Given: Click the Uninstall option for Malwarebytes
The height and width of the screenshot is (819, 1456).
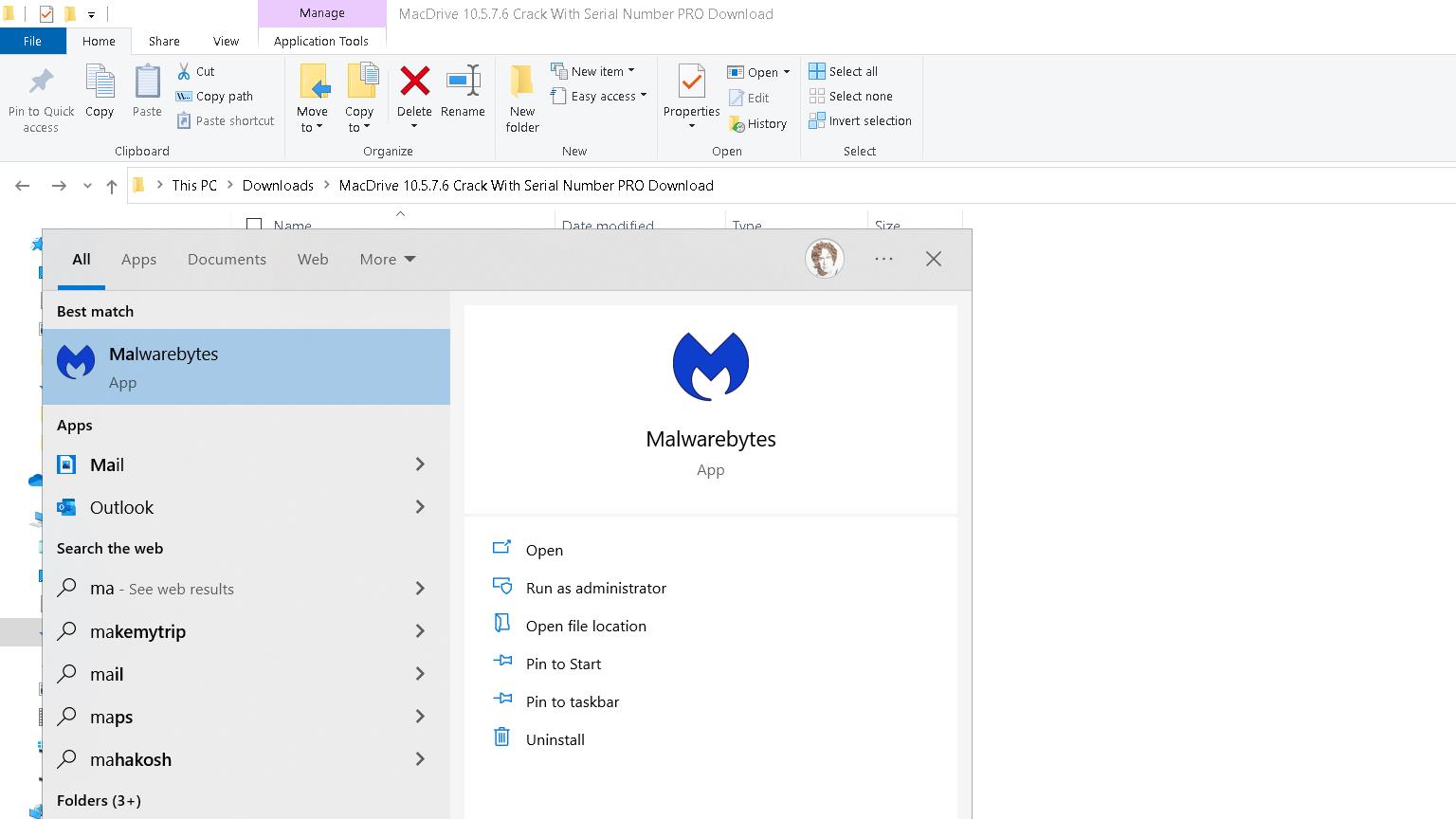Looking at the screenshot, I should [555, 739].
